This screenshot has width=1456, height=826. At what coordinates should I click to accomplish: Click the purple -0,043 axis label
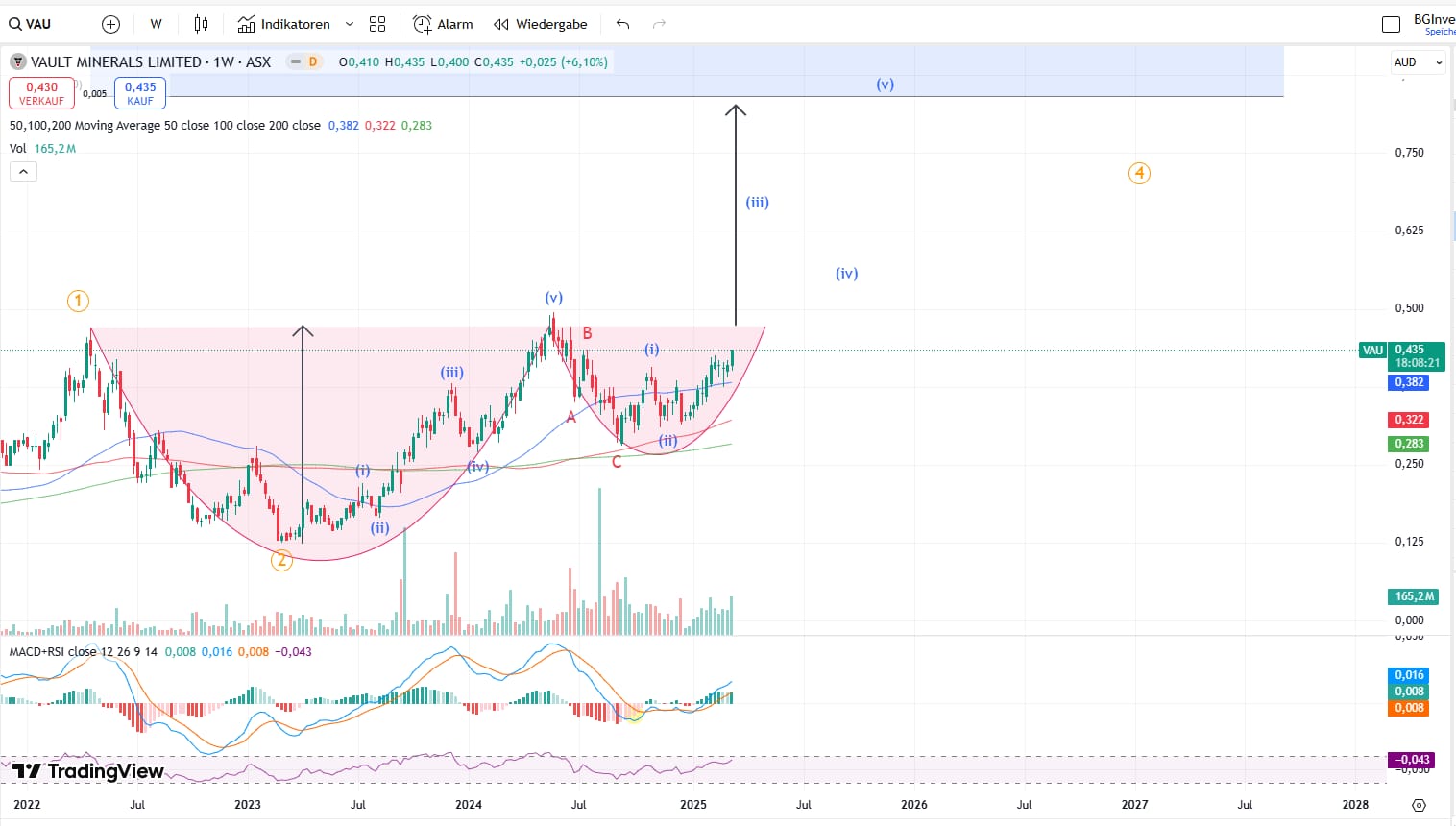[1411, 760]
